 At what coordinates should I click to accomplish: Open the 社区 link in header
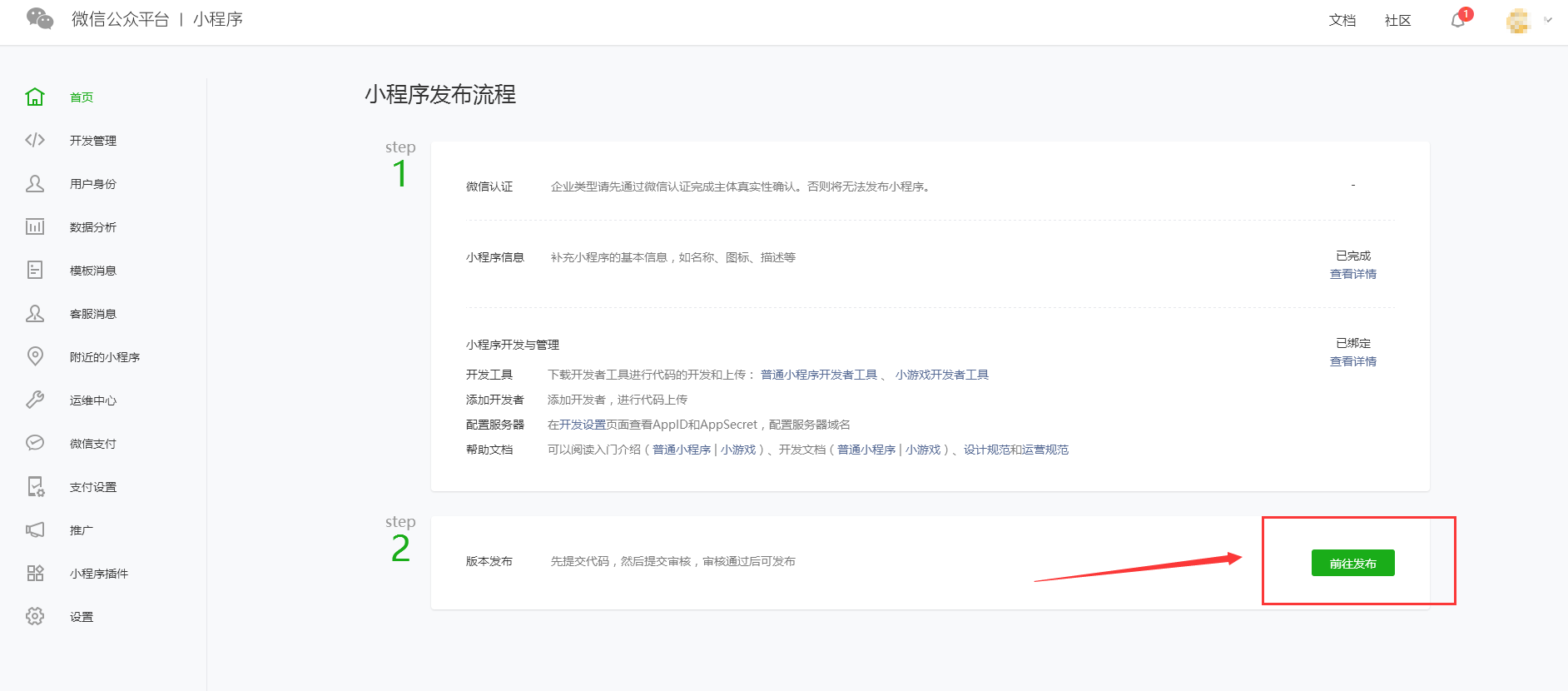click(1398, 20)
